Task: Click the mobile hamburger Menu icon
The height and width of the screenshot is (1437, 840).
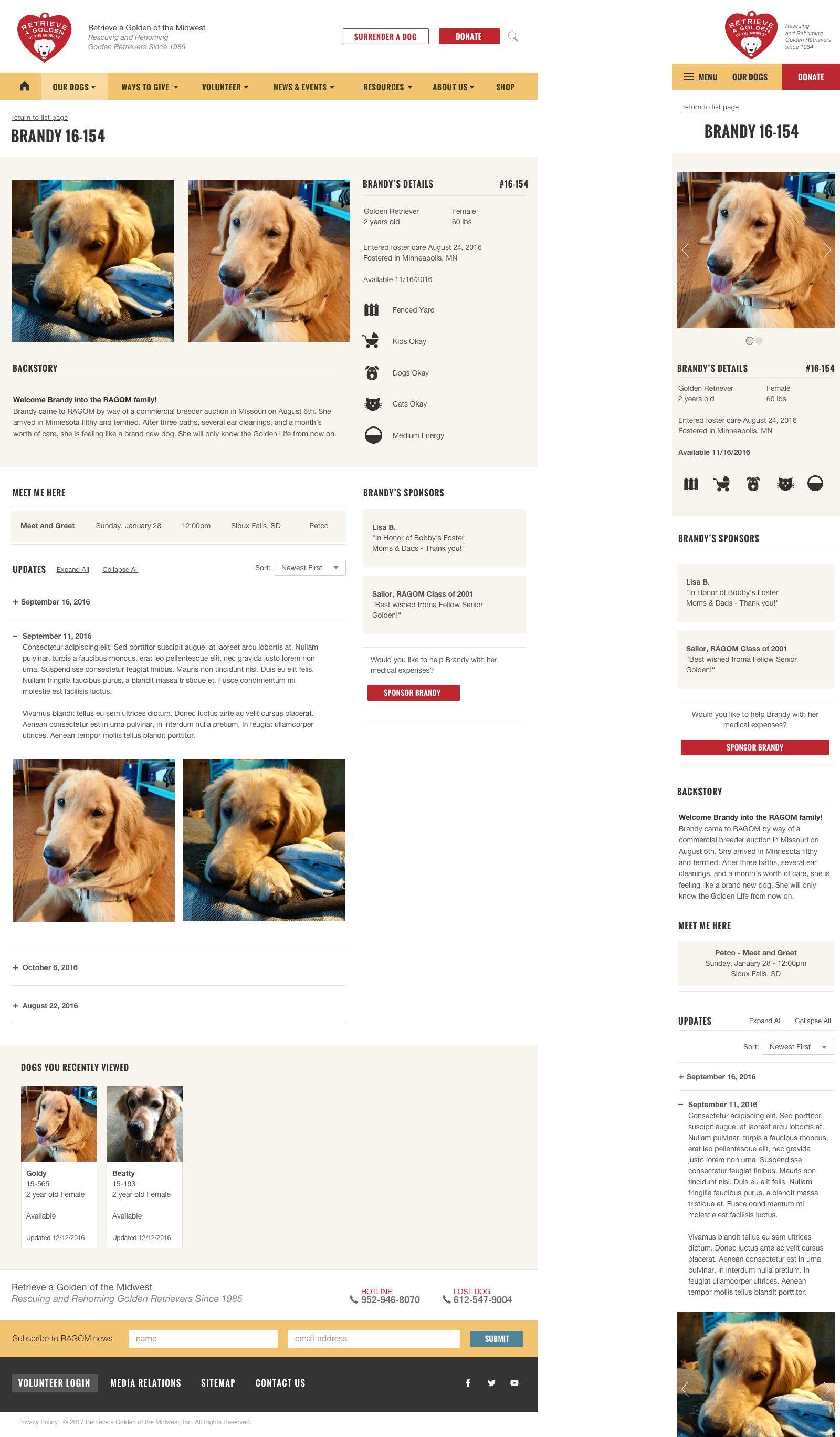Action: 688,77
